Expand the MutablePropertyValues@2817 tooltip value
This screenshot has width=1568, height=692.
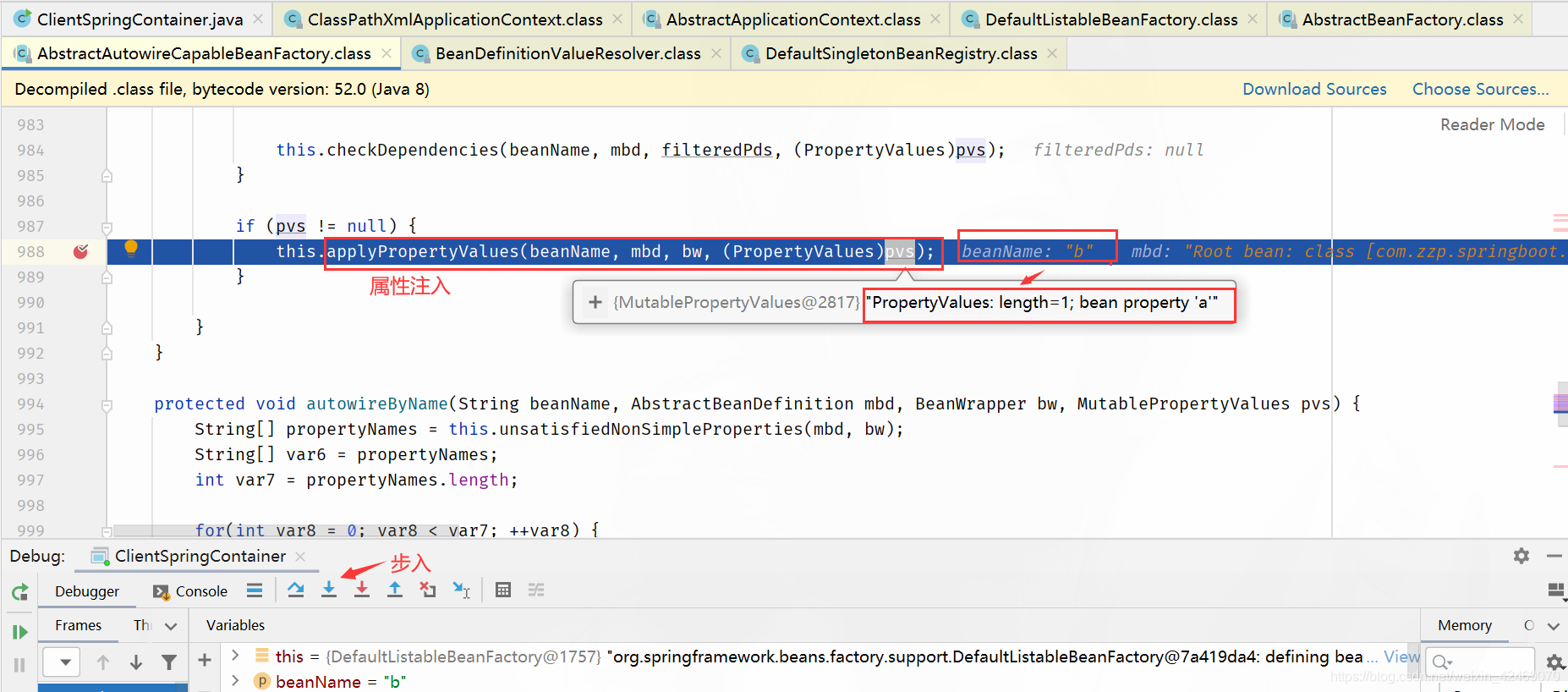tap(595, 302)
